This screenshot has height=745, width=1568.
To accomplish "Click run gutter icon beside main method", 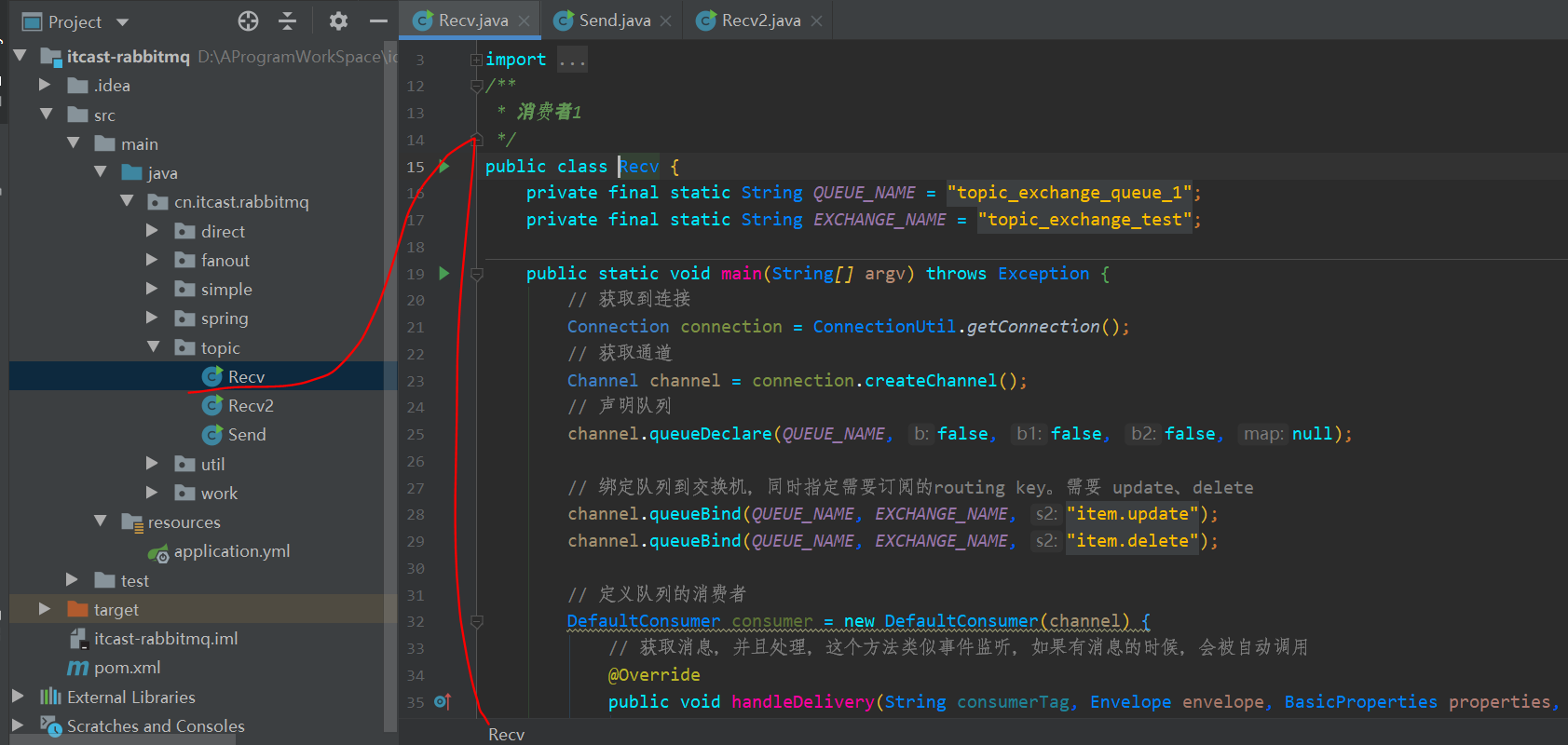I will [x=444, y=273].
